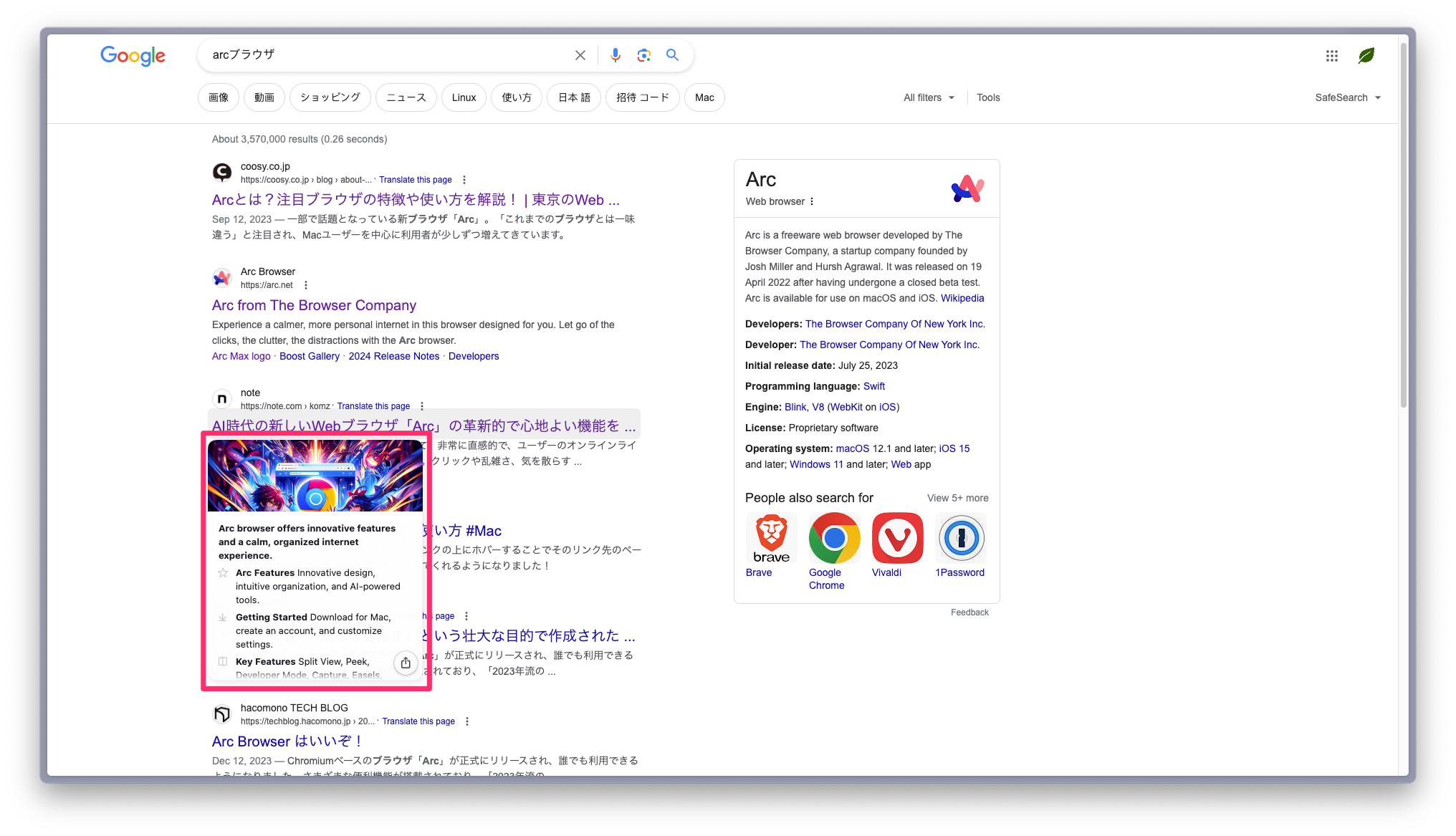Select the 使い方 filter chip
Image resolution: width=1456 pixels, height=836 pixels.
tap(517, 97)
